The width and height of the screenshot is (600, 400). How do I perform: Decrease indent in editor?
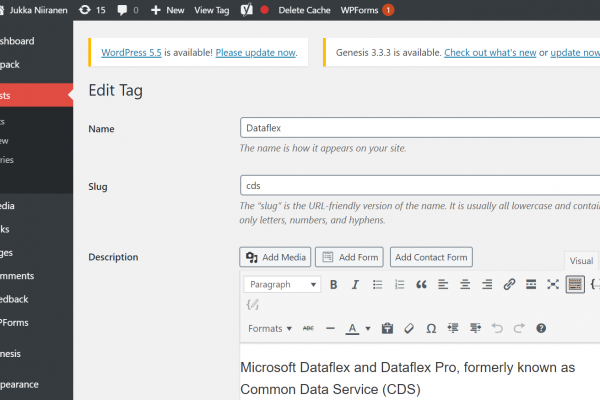[453, 328]
